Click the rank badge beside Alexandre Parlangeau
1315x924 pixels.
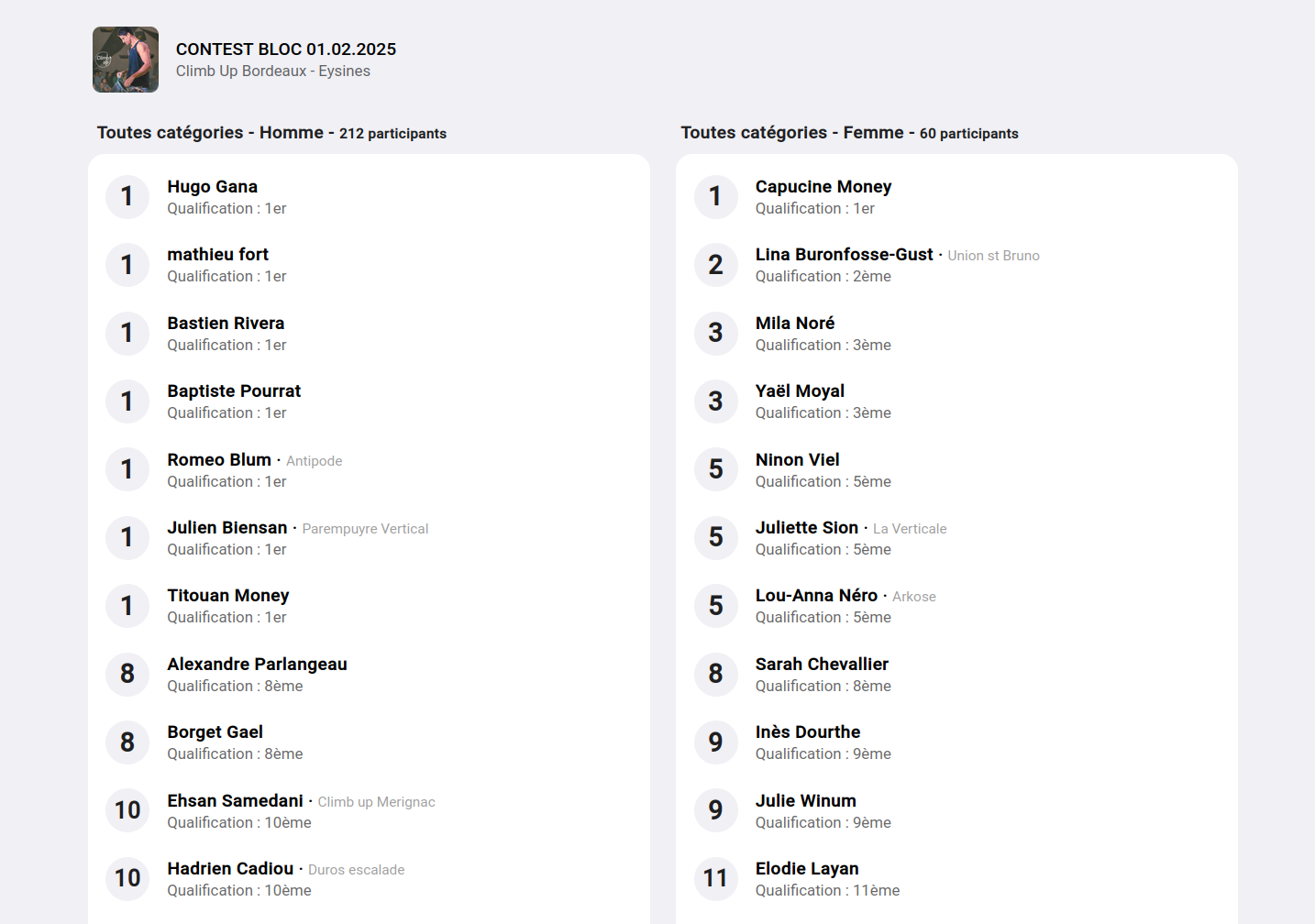127,674
